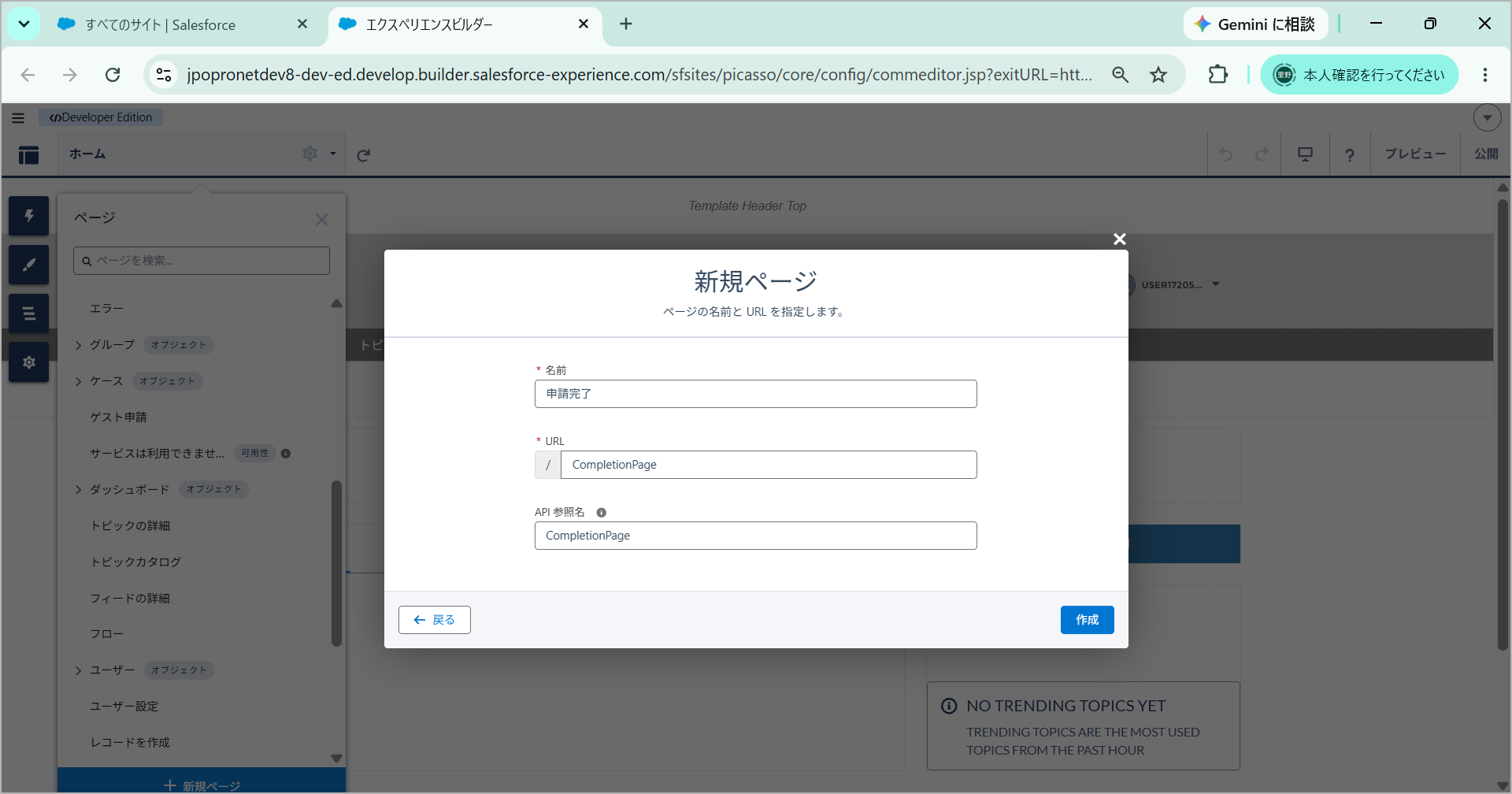This screenshot has height=794, width=1512.
Task: Click the API 参照名 info icon
Action: (602, 513)
